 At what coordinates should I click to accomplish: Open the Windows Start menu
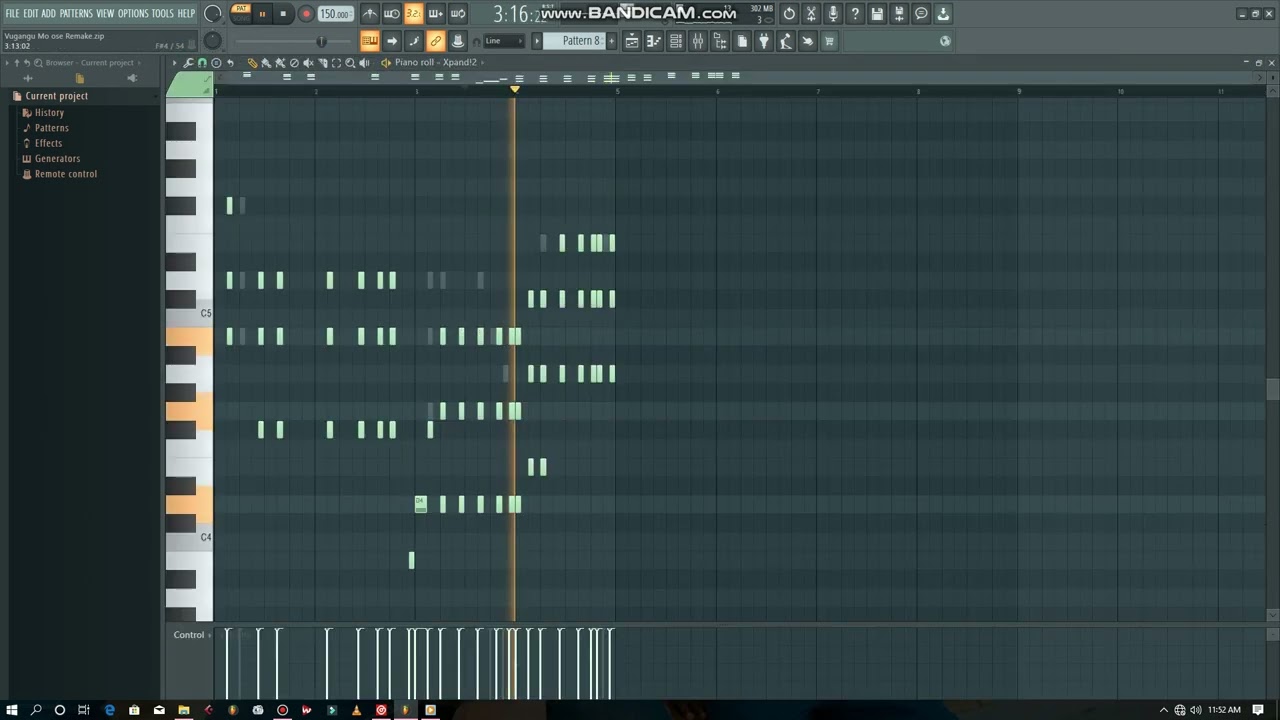pyautogui.click(x=12, y=710)
